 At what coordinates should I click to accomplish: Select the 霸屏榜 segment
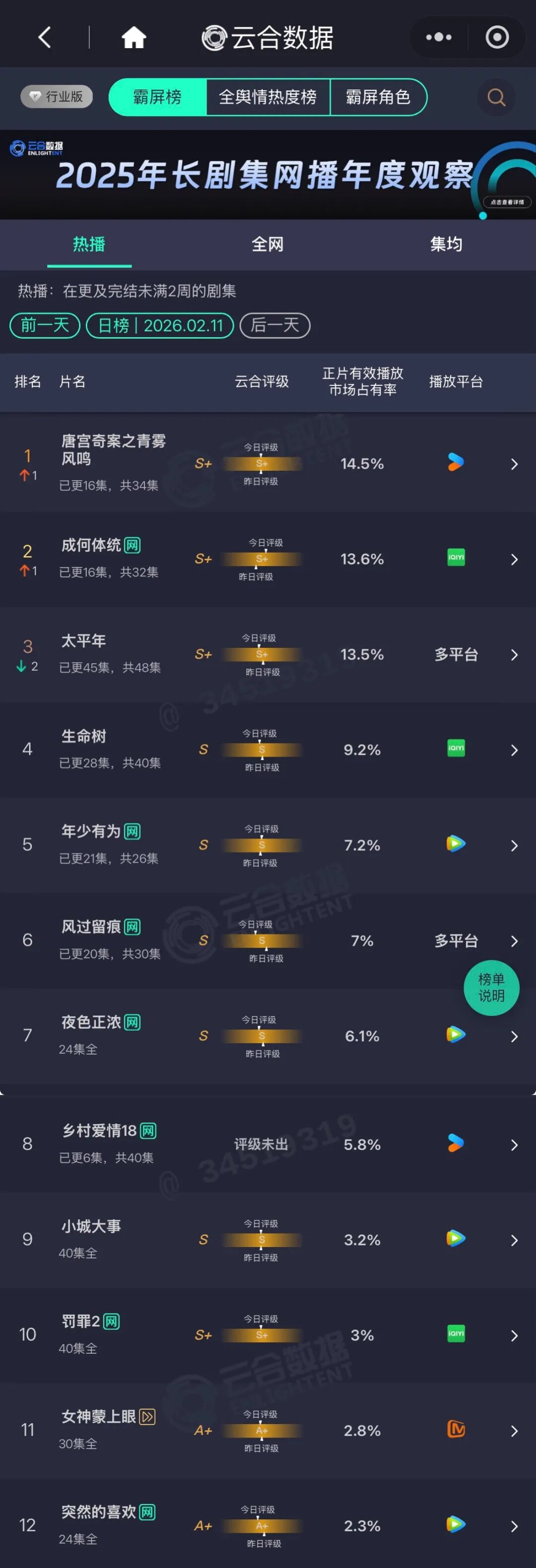pos(157,97)
